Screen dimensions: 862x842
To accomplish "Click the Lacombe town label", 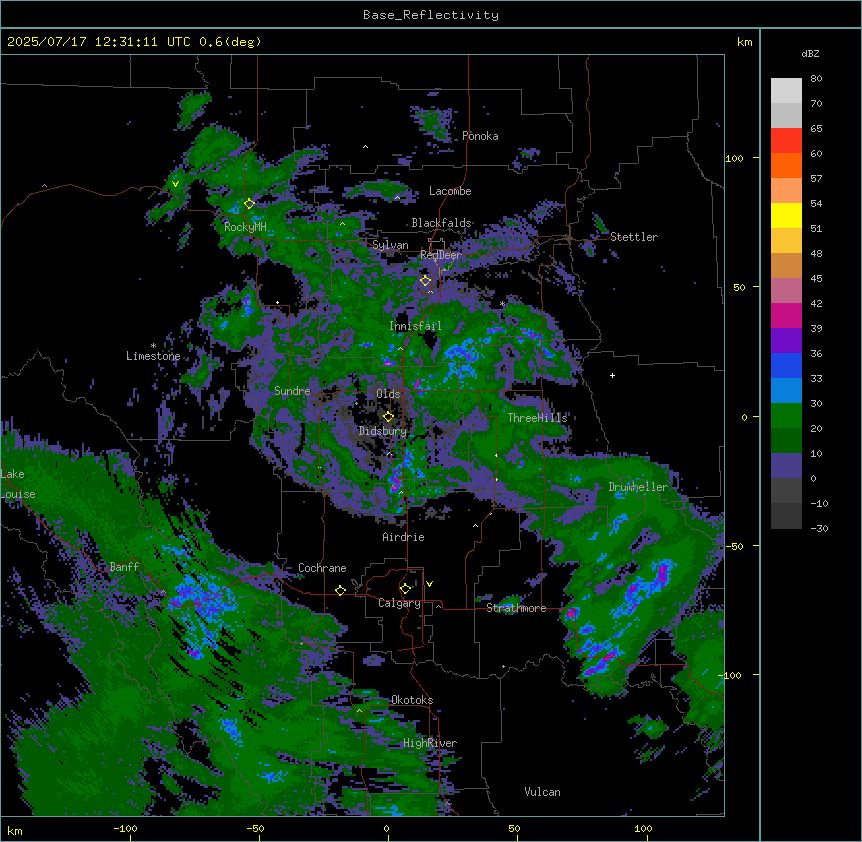I will click(x=450, y=191).
